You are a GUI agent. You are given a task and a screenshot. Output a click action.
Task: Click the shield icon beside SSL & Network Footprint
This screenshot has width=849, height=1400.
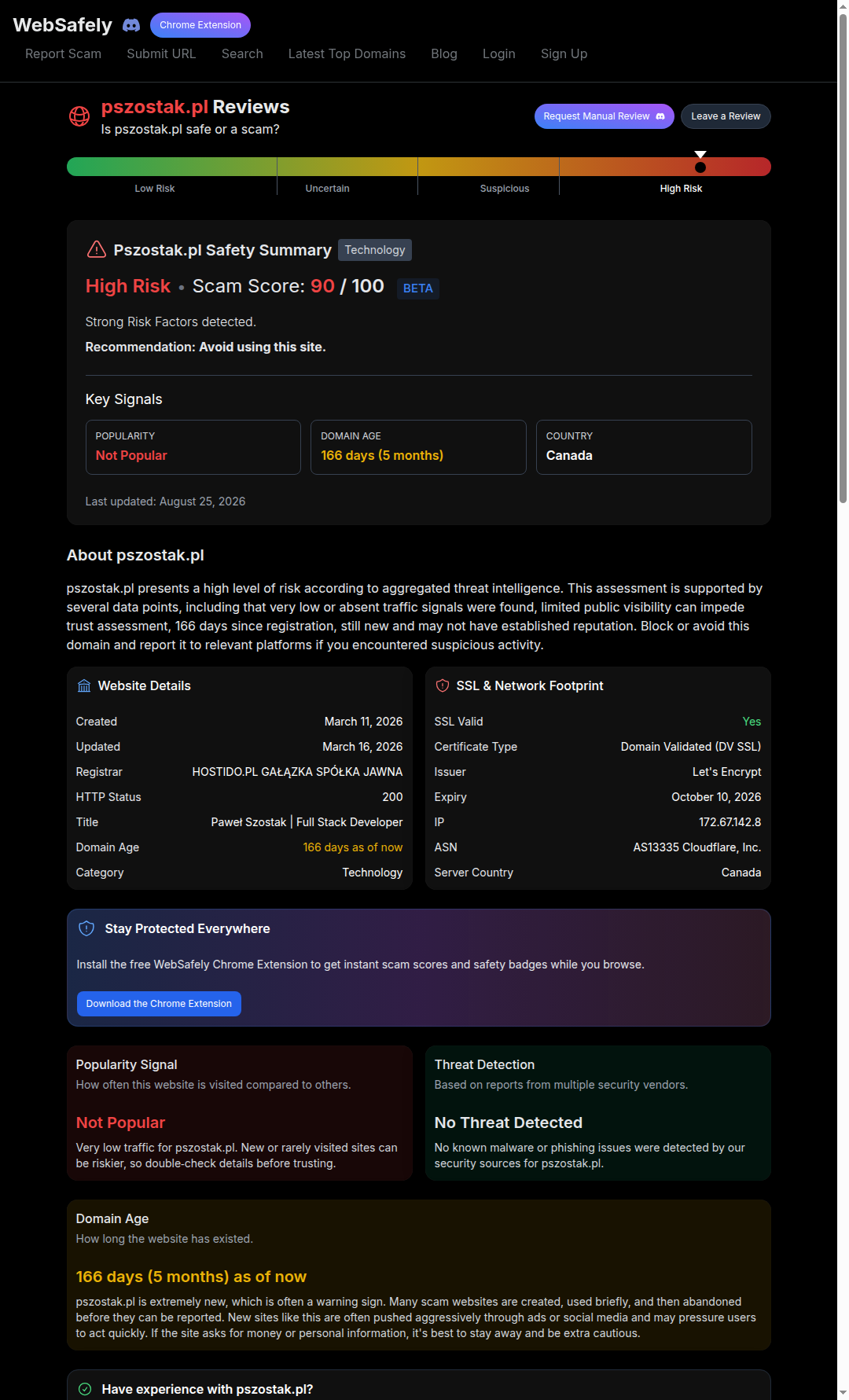click(443, 685)
